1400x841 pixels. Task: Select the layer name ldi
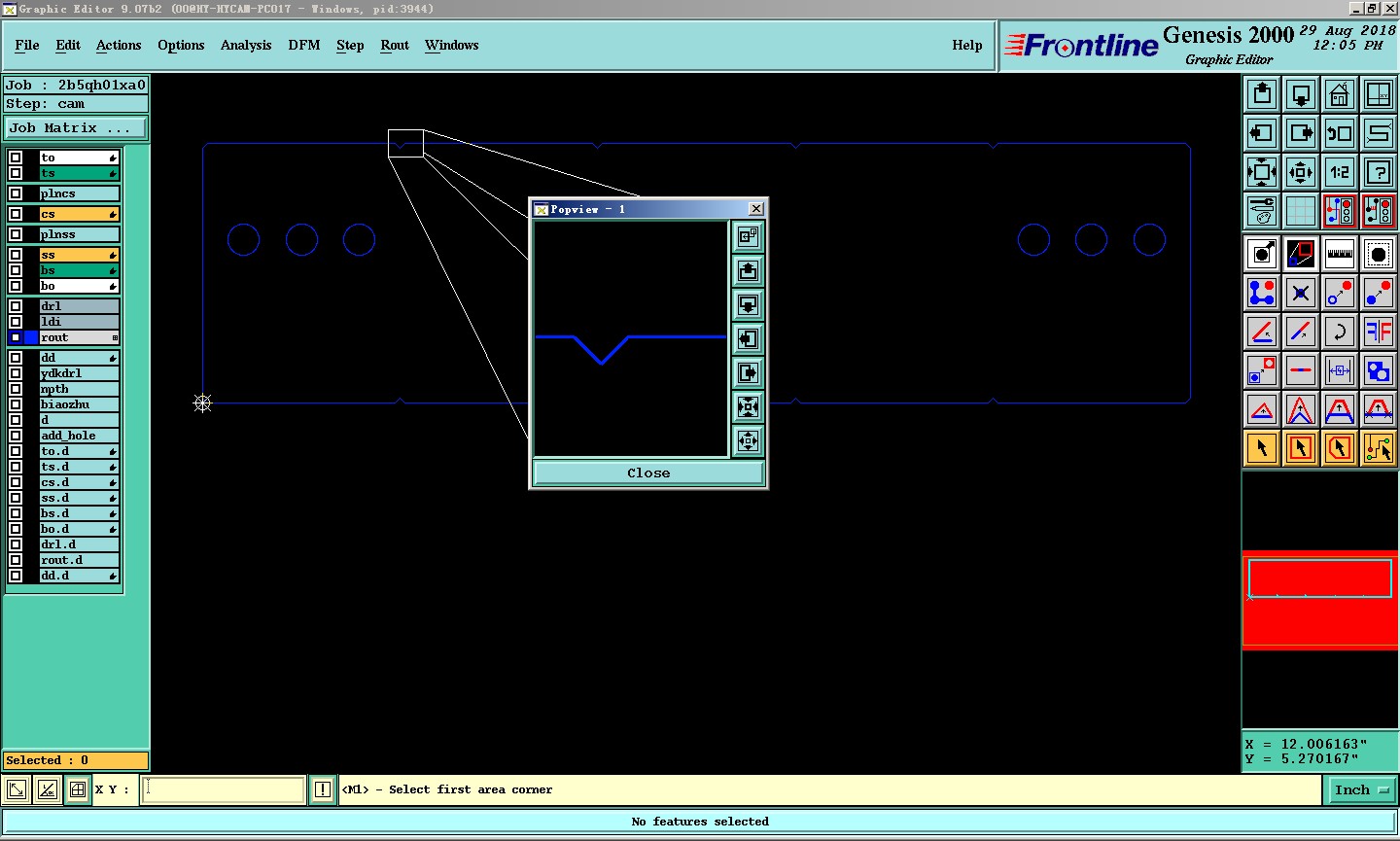pyautogui.click(x=79, y=322)
